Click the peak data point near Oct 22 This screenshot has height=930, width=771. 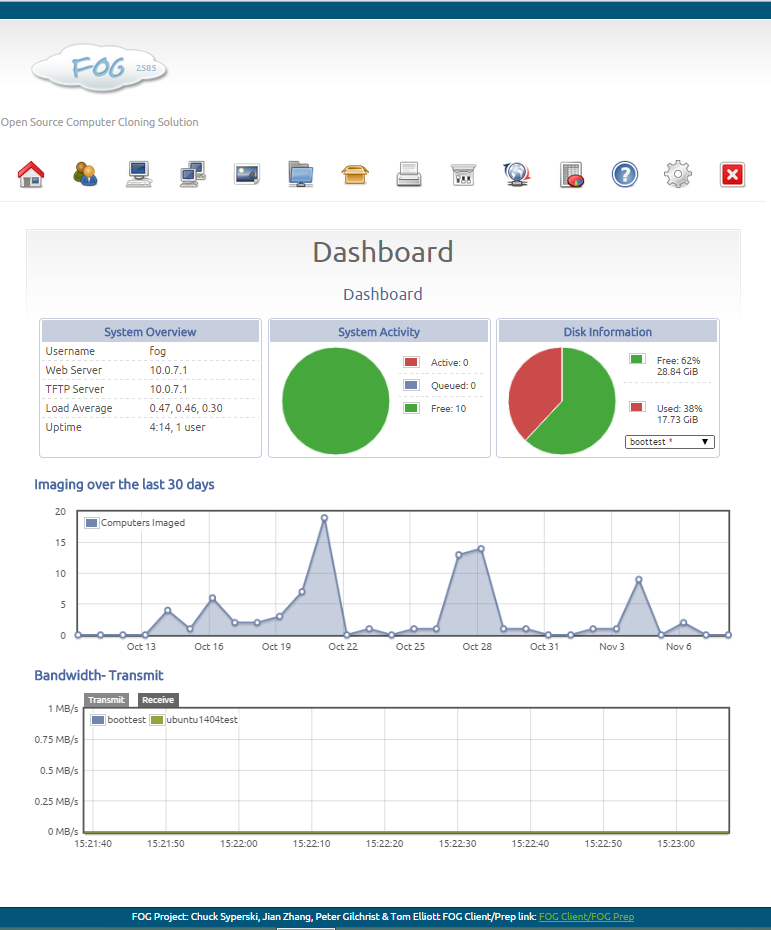(324, 518)
